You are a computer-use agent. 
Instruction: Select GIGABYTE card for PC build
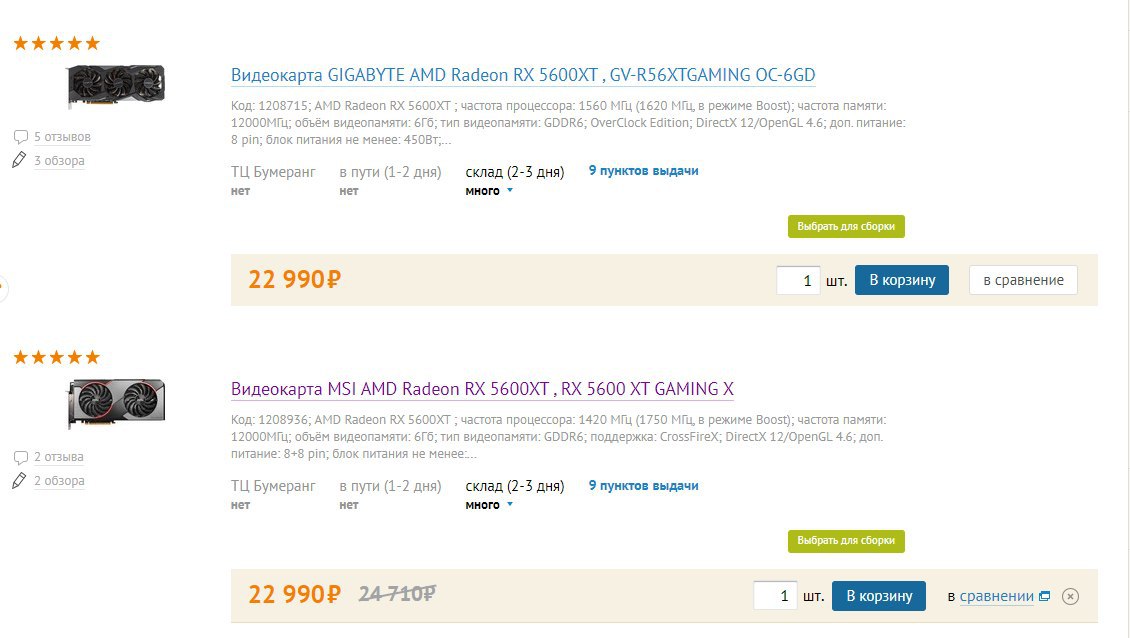coord(845,227)
